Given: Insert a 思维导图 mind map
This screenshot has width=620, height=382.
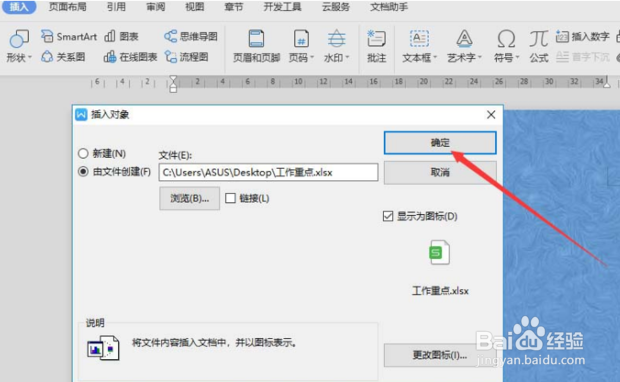Looking at the screenshot, I should point(191,36).
